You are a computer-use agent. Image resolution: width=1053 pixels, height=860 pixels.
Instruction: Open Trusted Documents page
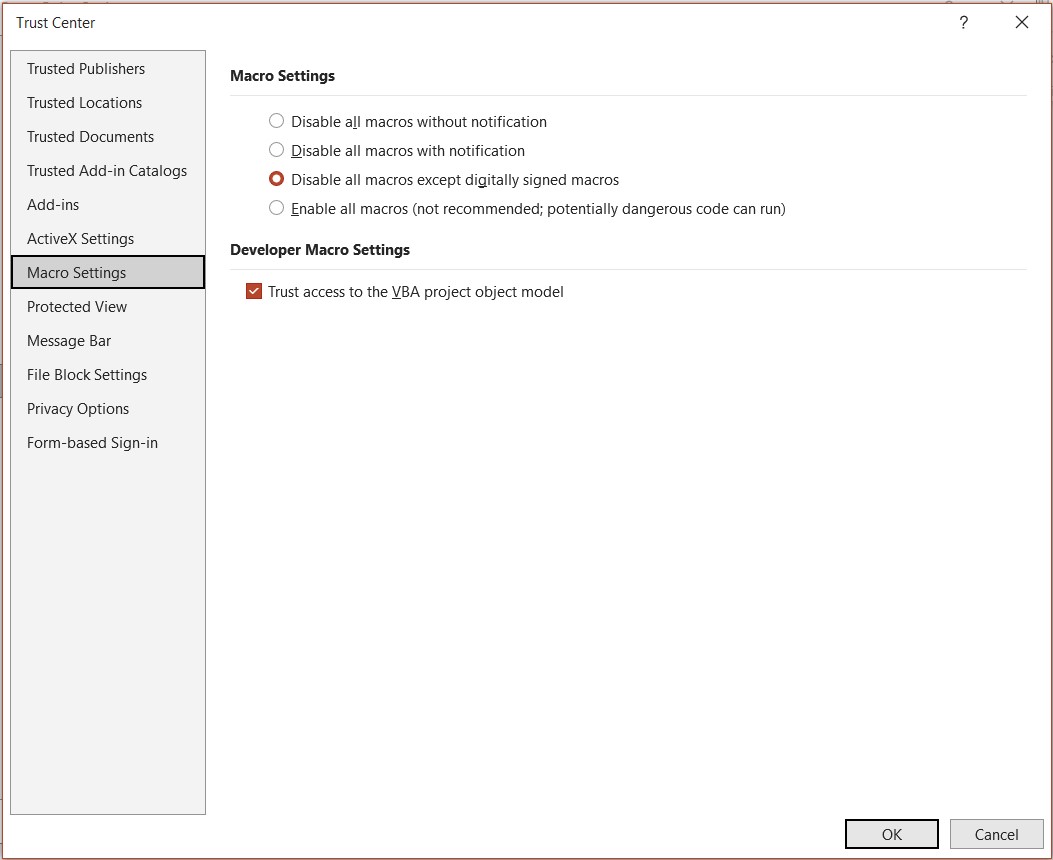click(x=90, y=137)
